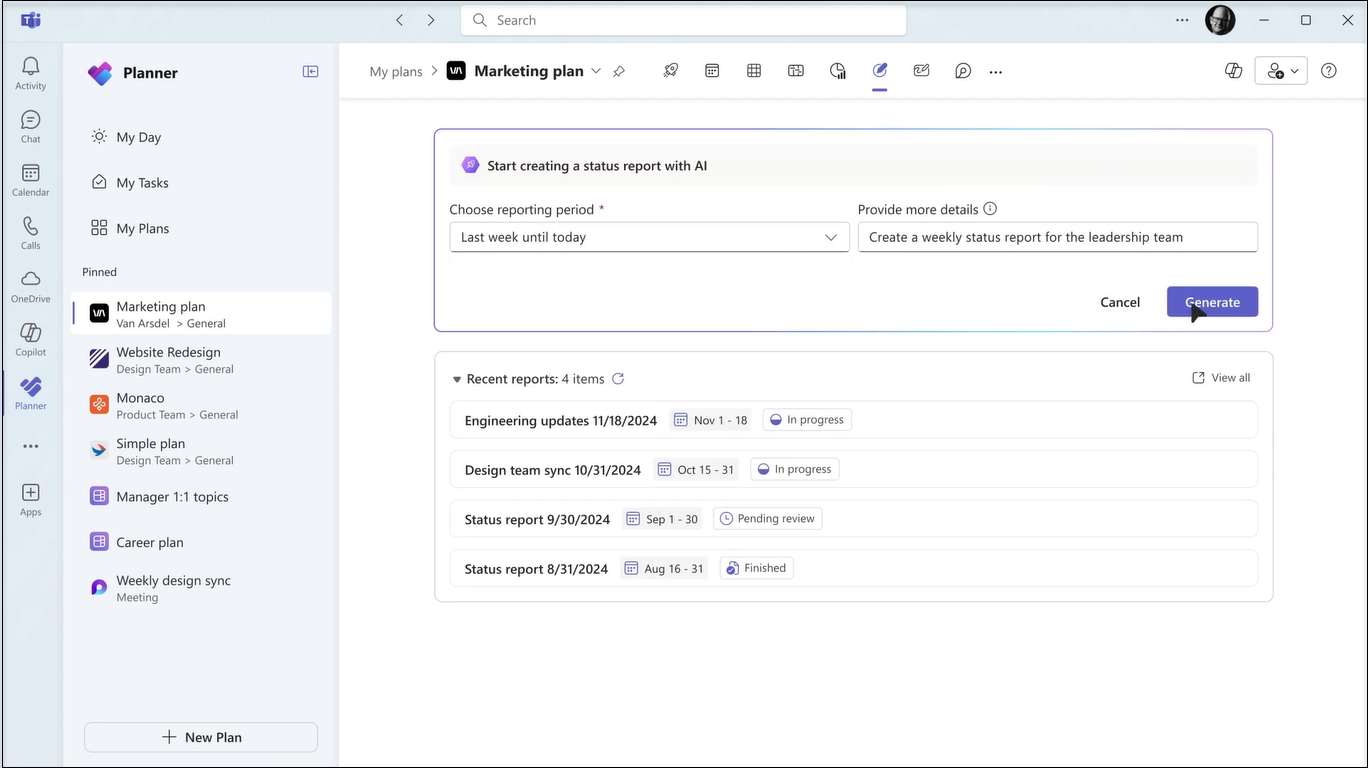The image size is (1368, 768).
Task: Switch to the grid view icon
Action: coord(754,71)
